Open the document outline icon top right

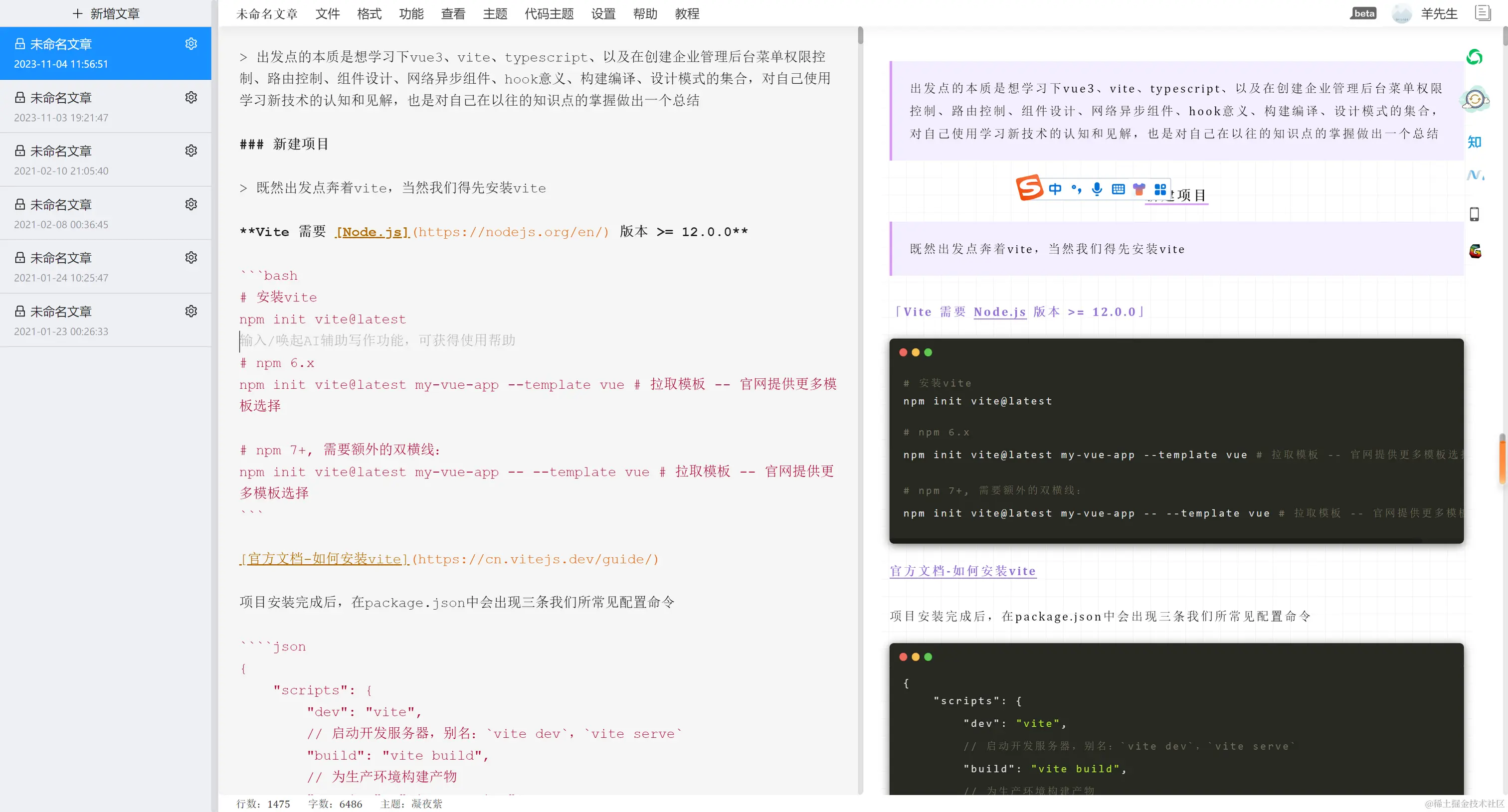(1482, 13)
